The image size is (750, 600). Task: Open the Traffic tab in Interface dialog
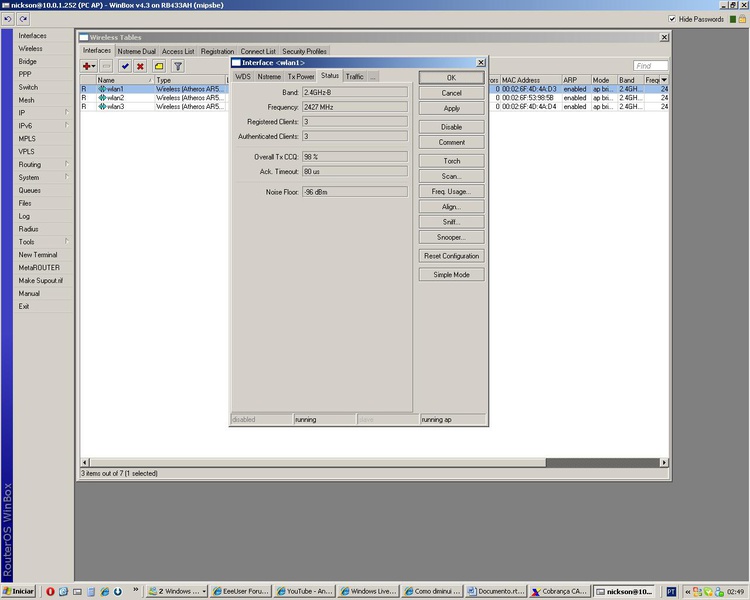tap(354, 77)
